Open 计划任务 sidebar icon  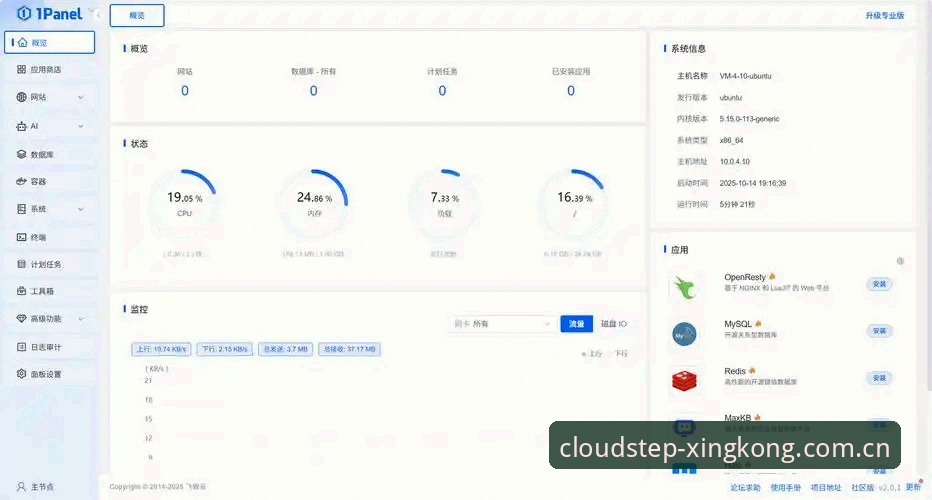coord(21,264)
